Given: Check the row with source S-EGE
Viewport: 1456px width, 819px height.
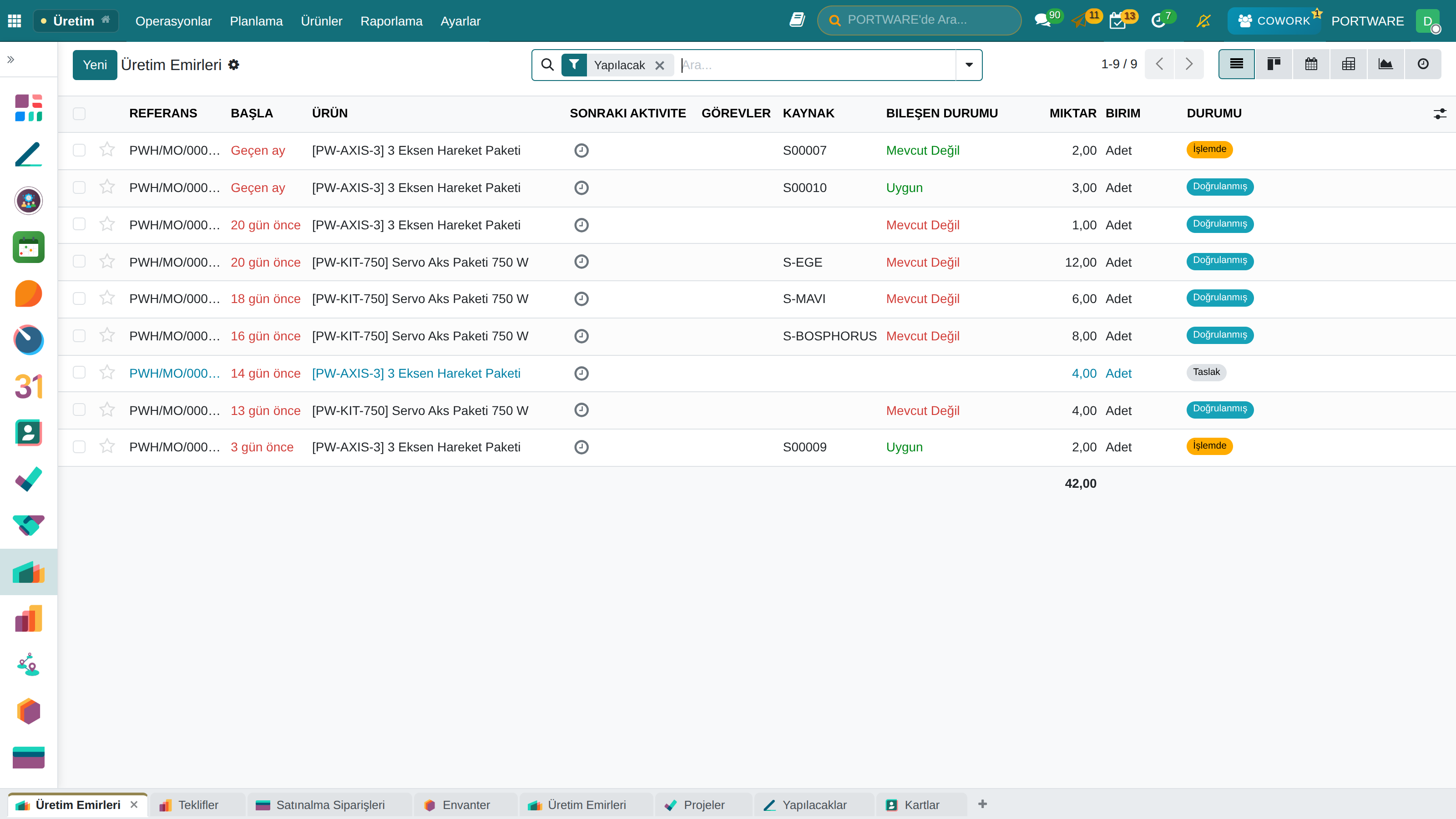Looking at the screenshot, I should [x=79, y=261].
